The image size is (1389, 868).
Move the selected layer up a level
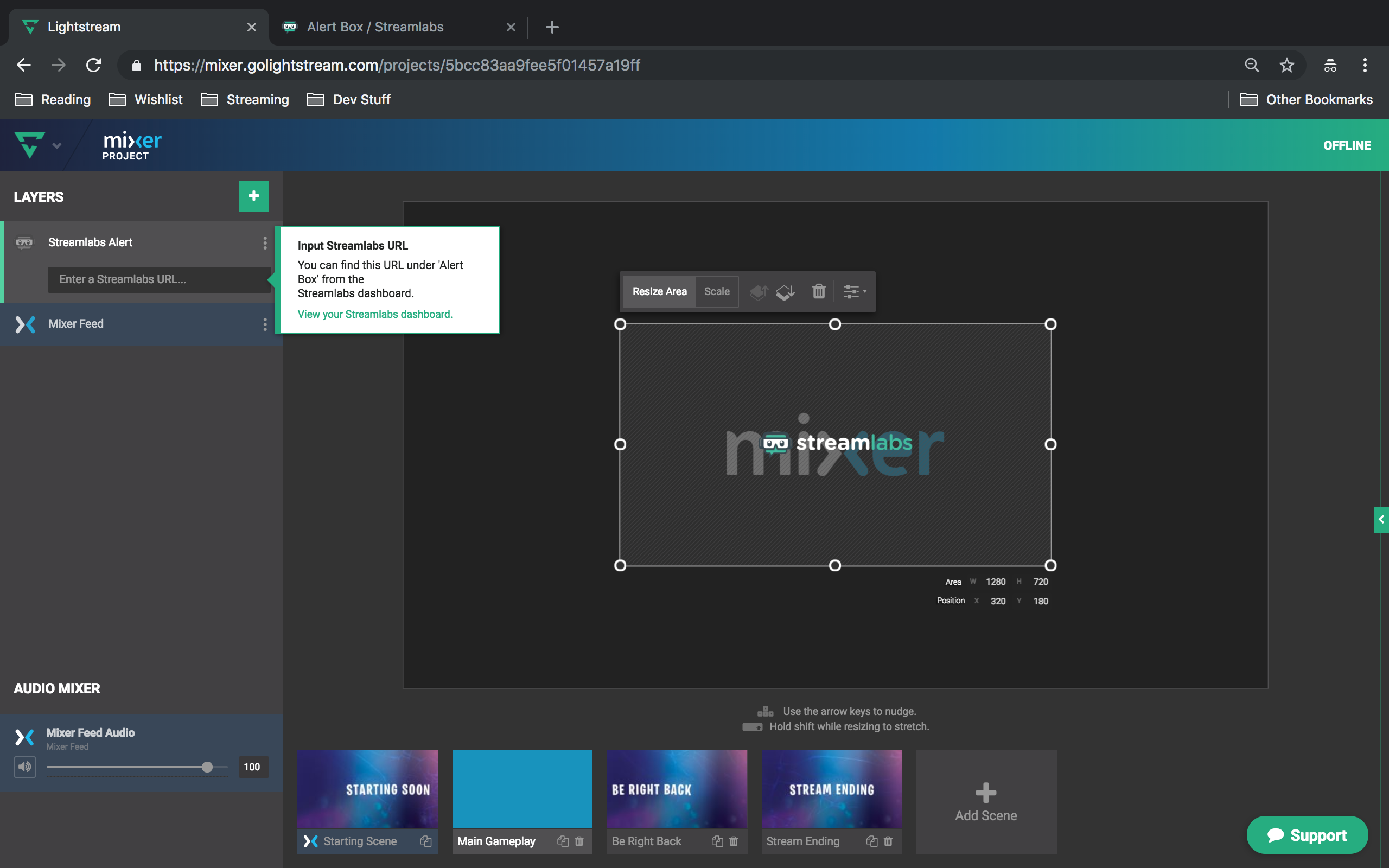point(759,292)
